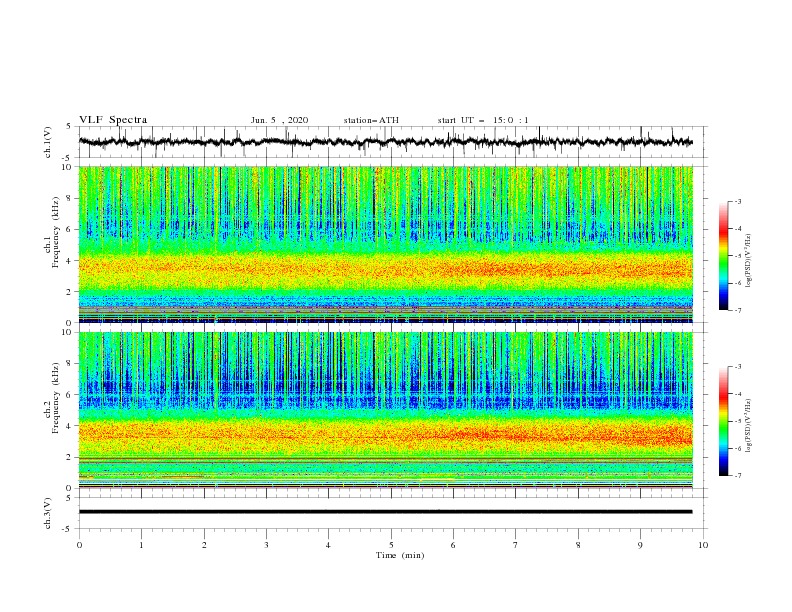Click the "-3" tick on ch.2 color bar

pyautogui.click(x=738, y=367)
